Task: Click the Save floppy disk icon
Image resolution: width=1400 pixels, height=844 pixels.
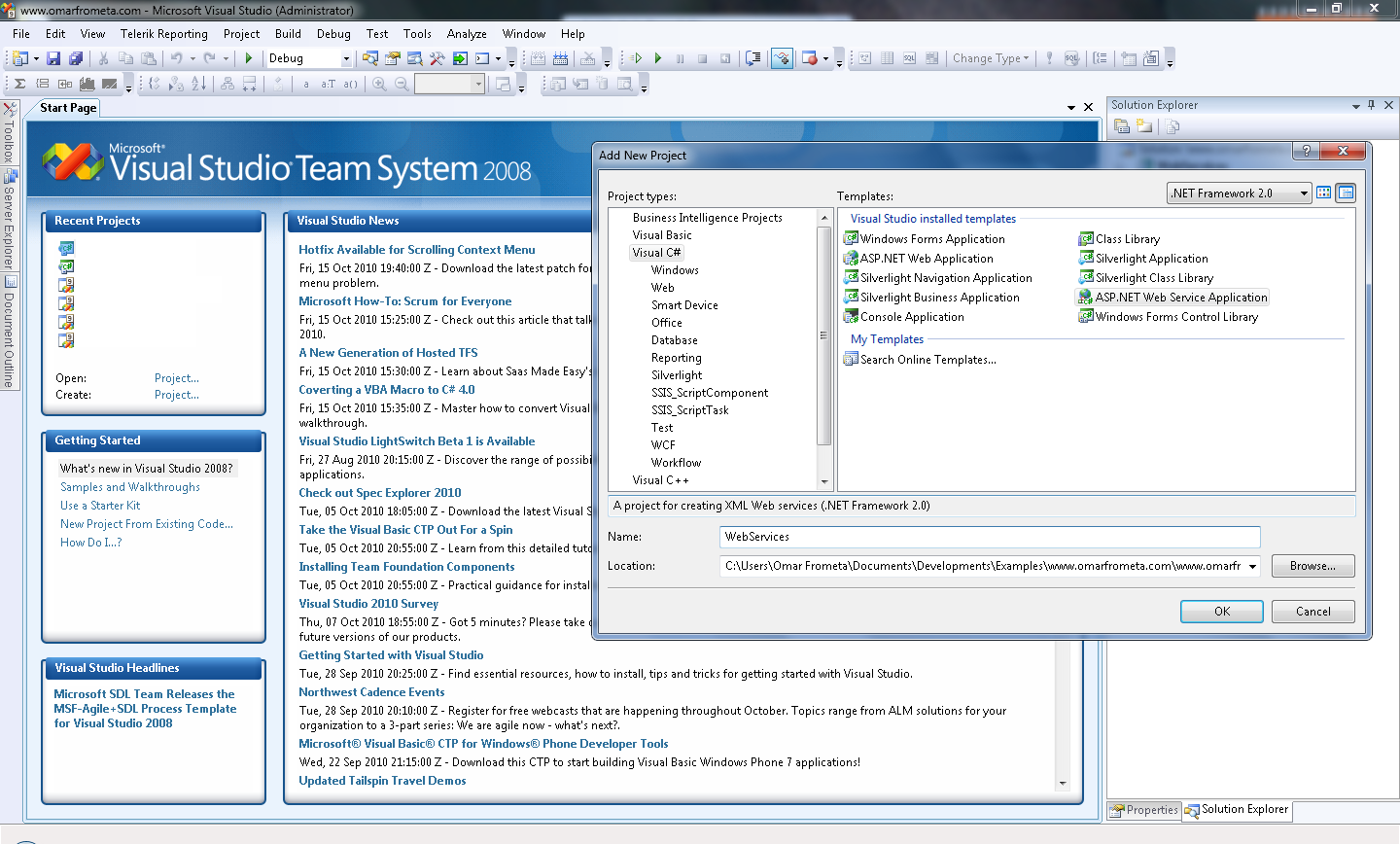Action: click(x=53, y=58)
